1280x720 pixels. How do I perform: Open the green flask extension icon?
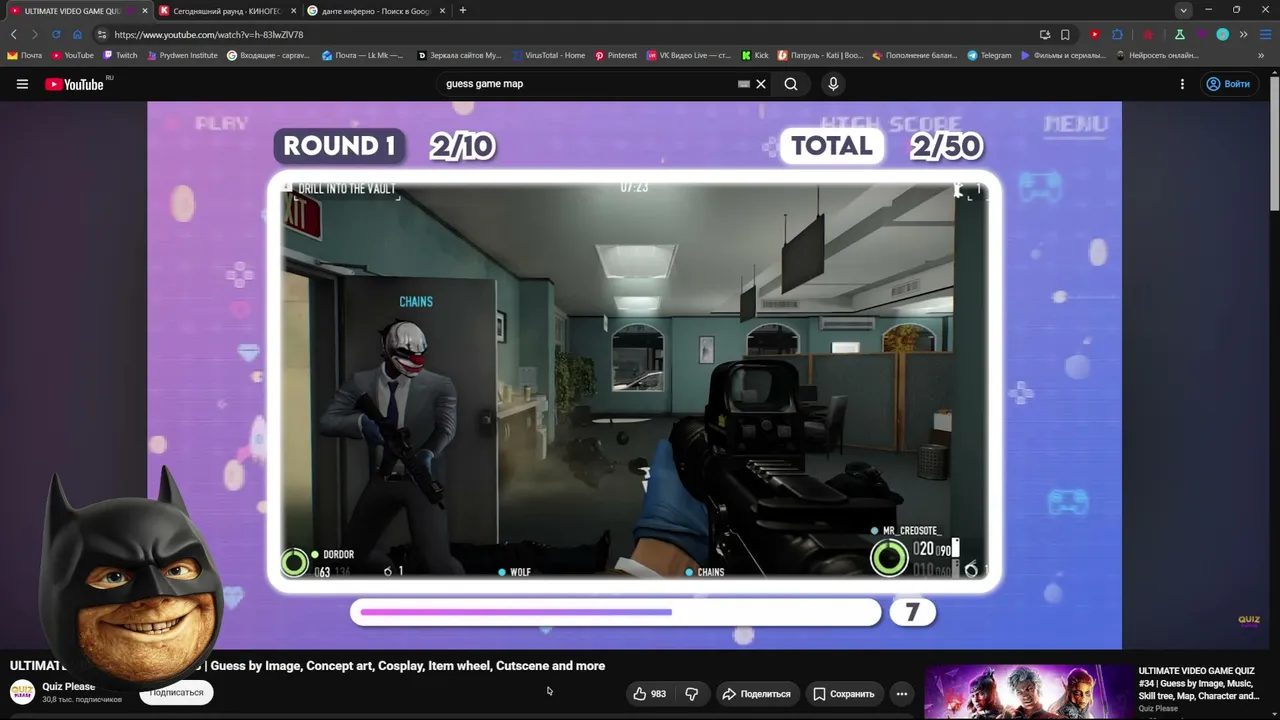click(x=1179, y=34)
